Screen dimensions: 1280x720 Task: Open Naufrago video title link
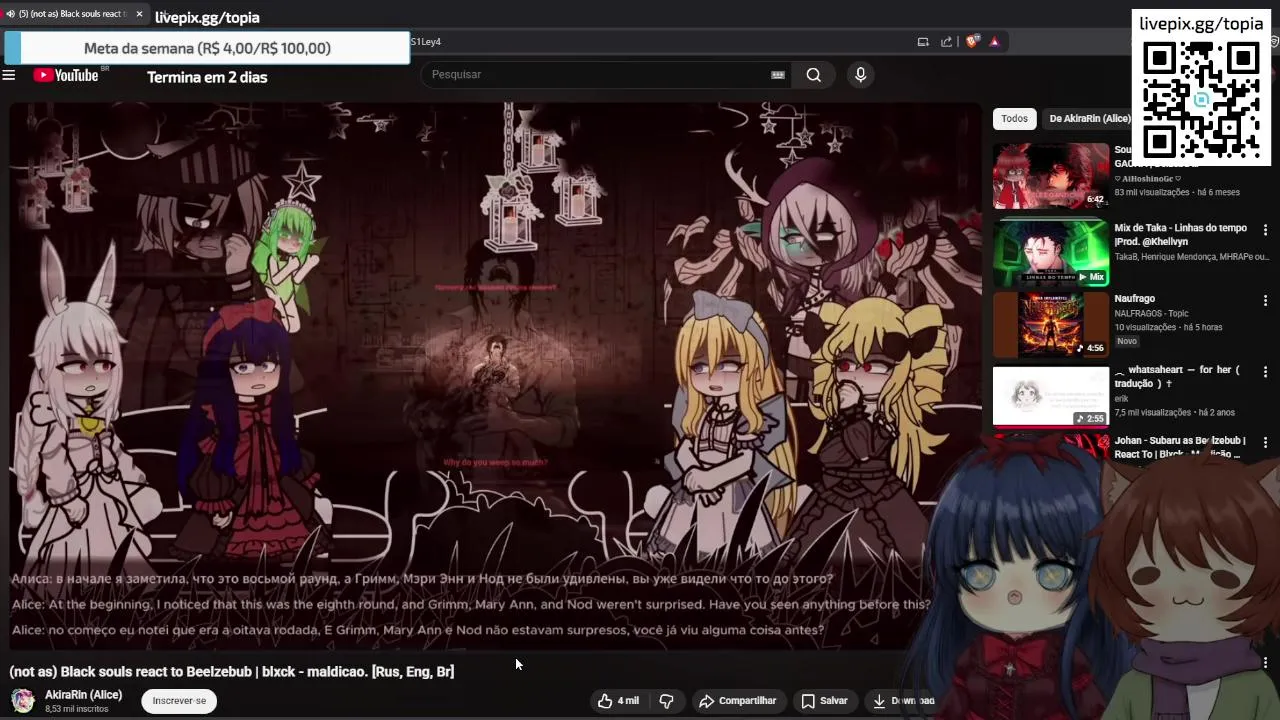click(1135, 299)
